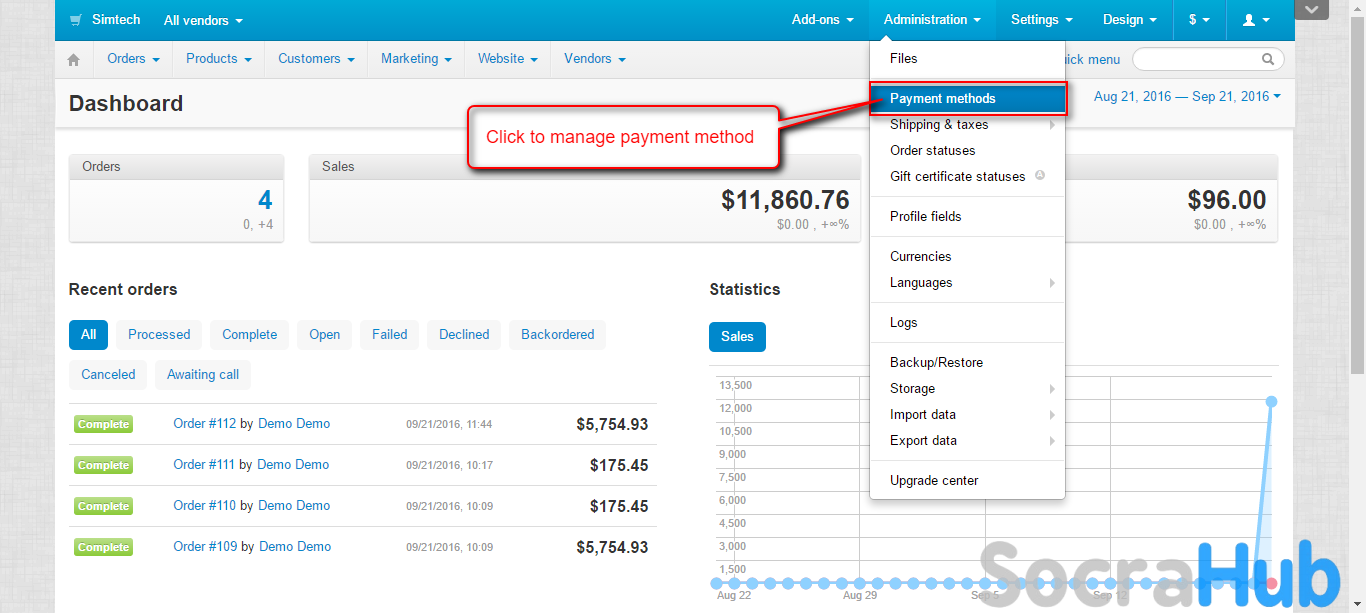The image size is (1366, 613).
Task: Click the red data point on chart
Action: pos(1271,583)
